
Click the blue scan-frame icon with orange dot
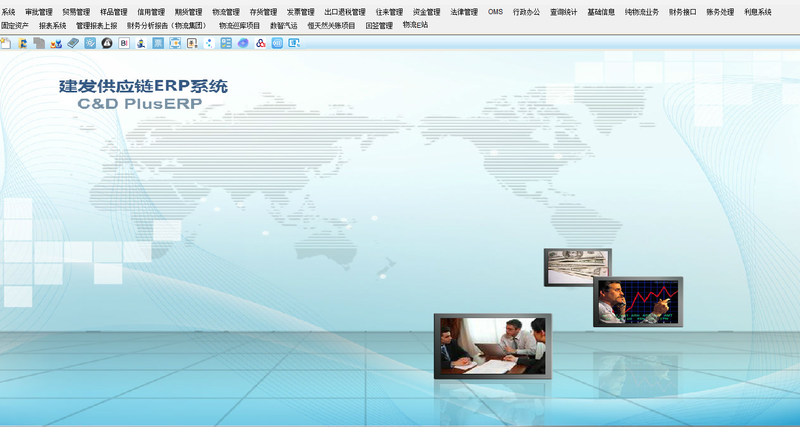(175, 43)
